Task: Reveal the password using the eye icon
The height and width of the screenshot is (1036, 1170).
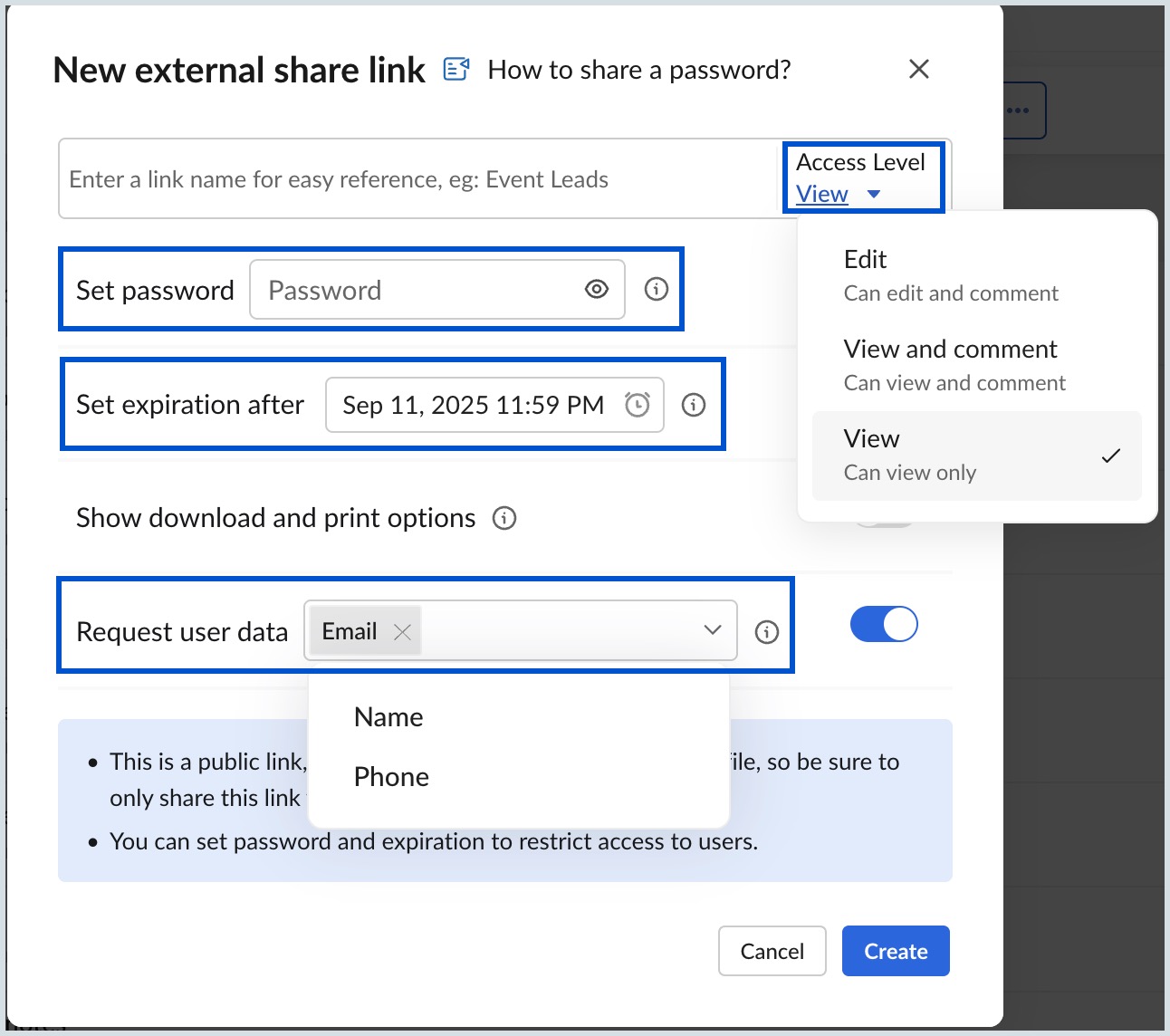Action: coord(596,289)
